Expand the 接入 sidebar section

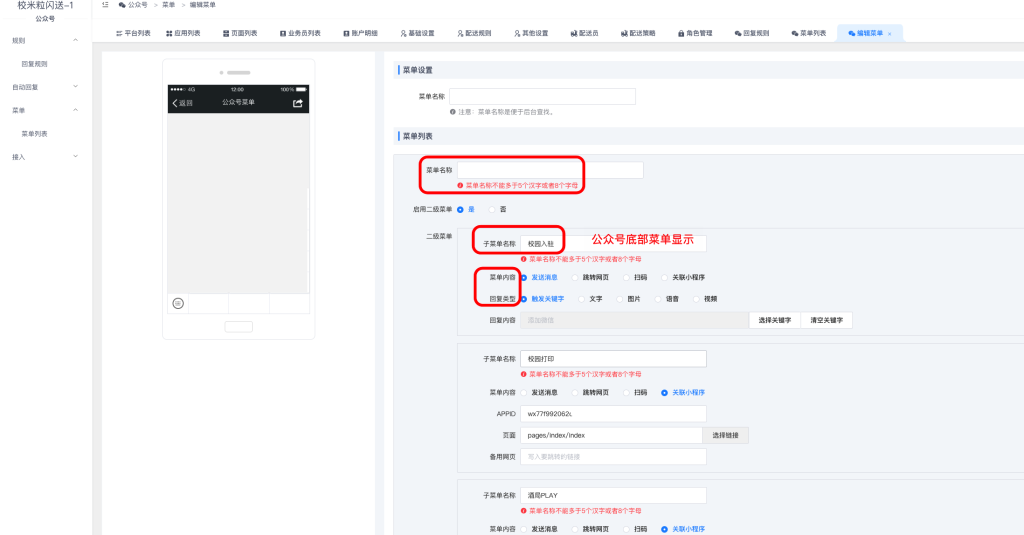75,156
